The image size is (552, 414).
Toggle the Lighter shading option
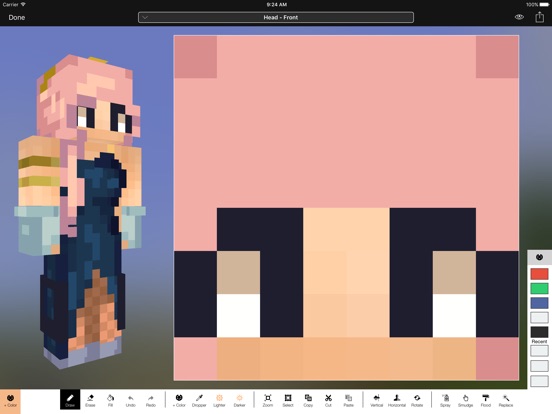pyautogui.click(x=219, y=400)
